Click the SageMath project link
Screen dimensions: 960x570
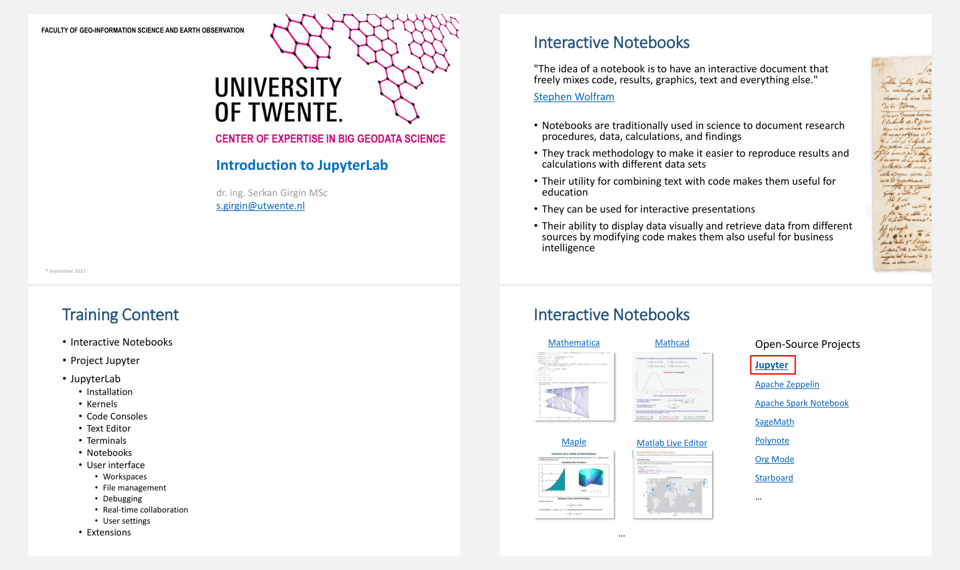(774, 422)
